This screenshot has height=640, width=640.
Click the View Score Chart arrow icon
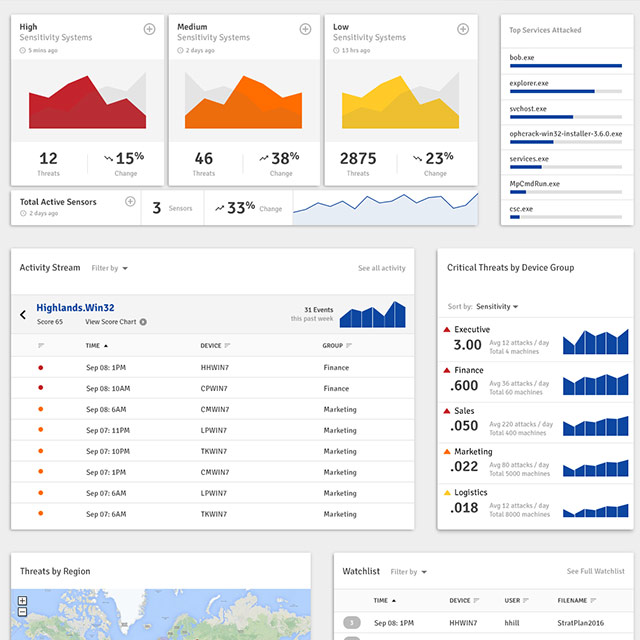tap(143, 322)
